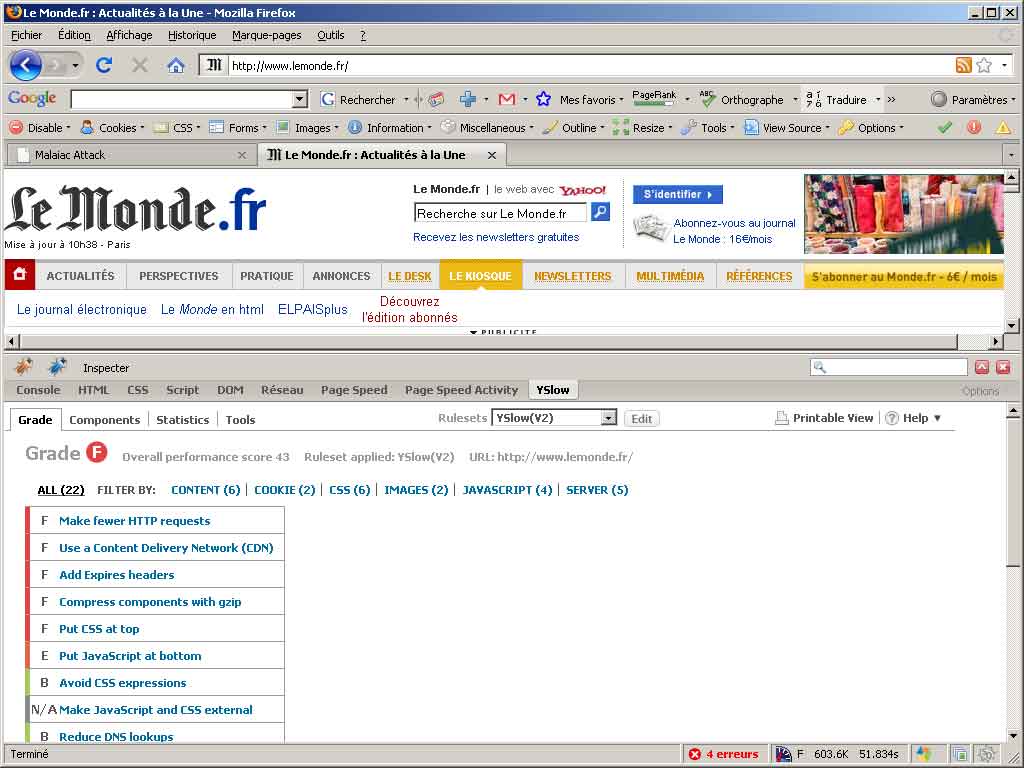Open the Recevez les newsletters gratuites link
This screenshot has height=768, width=1024.
click(x=496, y=237)
